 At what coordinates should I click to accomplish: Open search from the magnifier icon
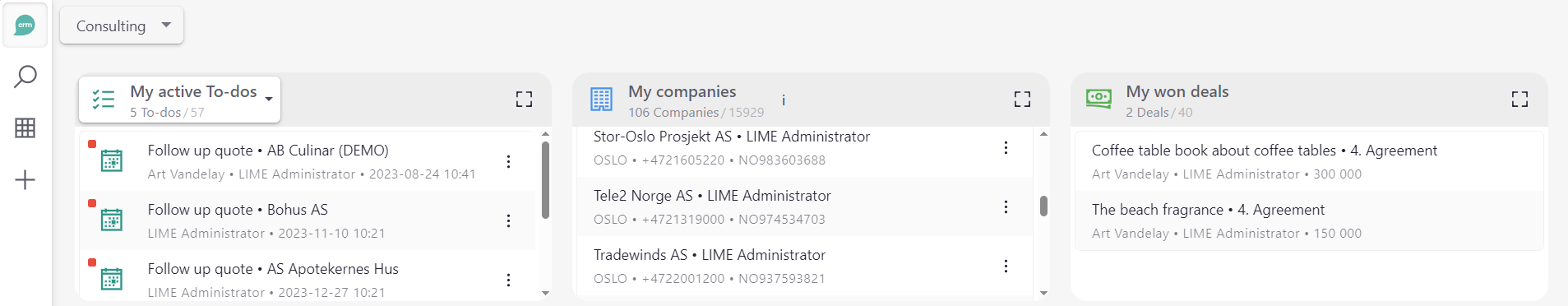click(25, 76)
